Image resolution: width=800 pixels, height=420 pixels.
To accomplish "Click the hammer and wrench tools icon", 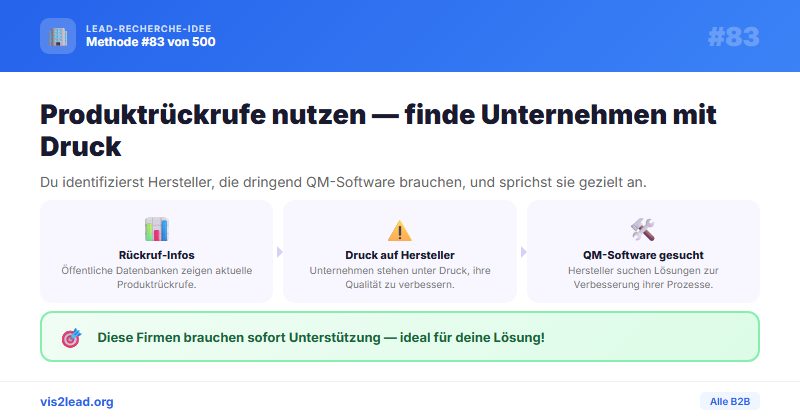I will 643,229.
